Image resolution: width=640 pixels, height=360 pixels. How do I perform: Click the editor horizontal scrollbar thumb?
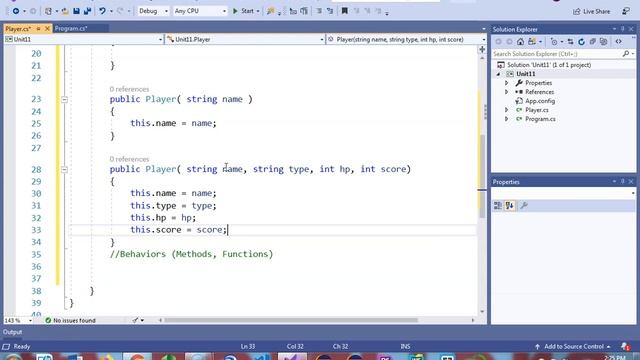pyautogui.click(x=291, y=320)
